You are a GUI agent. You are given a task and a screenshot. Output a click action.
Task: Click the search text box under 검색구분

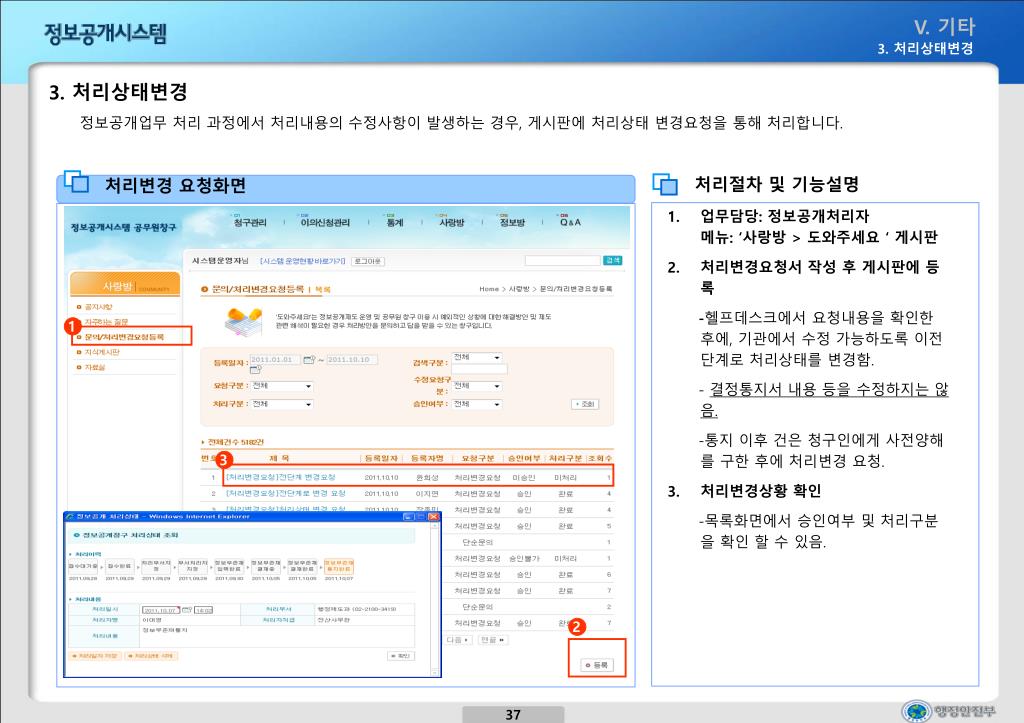point(479,368)
